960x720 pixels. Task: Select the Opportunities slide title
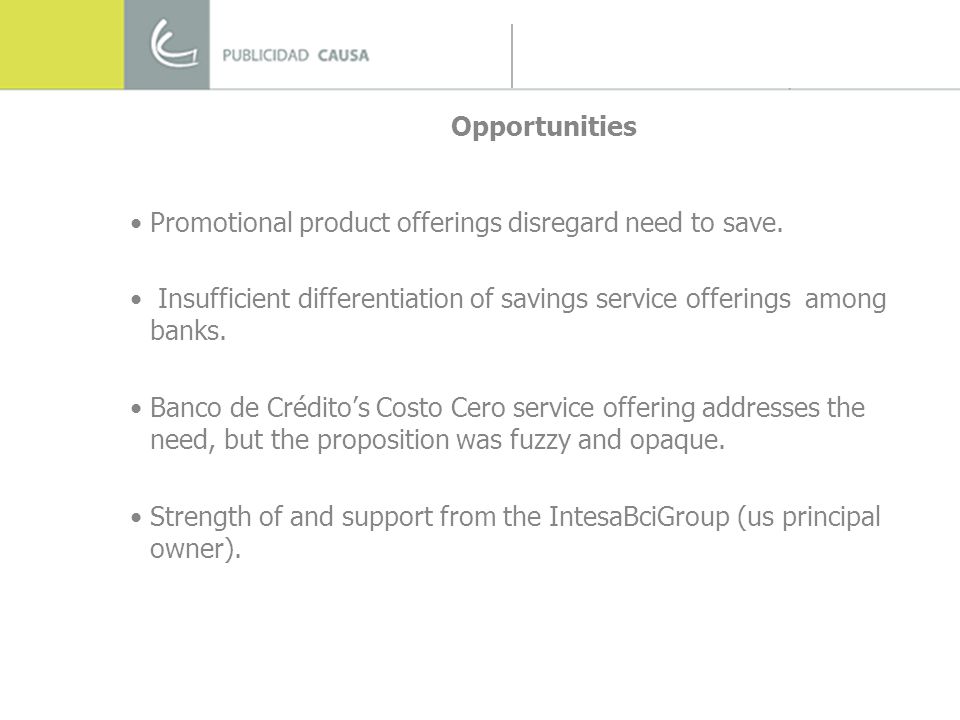click(x=544, y=126)
